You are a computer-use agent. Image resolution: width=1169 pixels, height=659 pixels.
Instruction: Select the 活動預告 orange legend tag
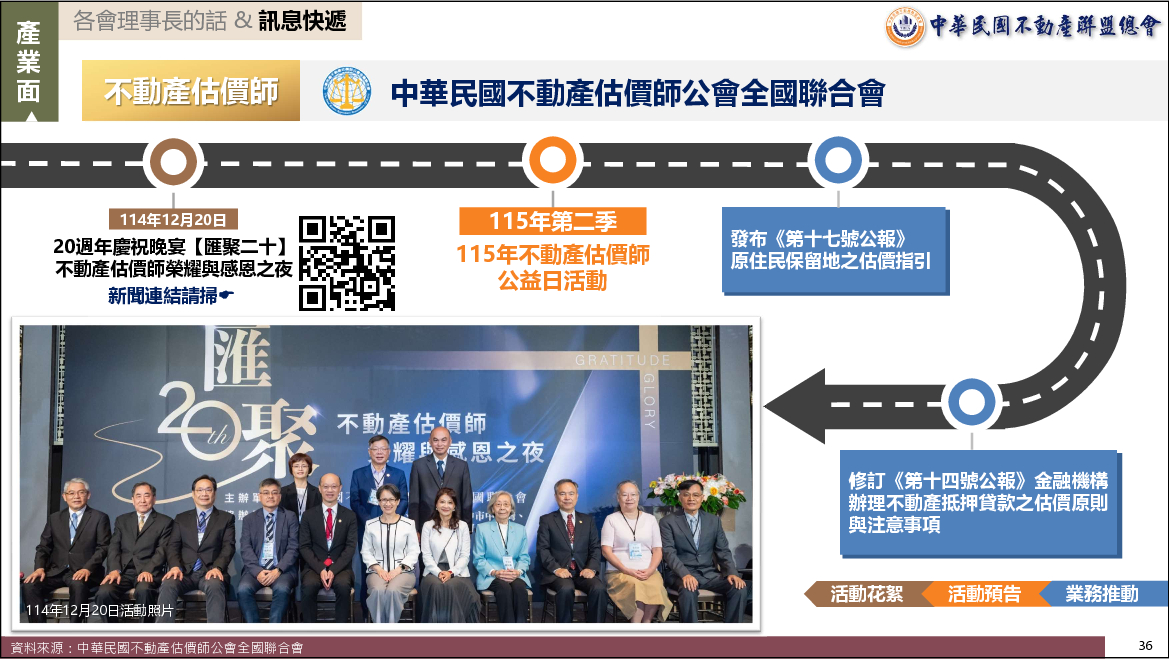click(984, 594)
